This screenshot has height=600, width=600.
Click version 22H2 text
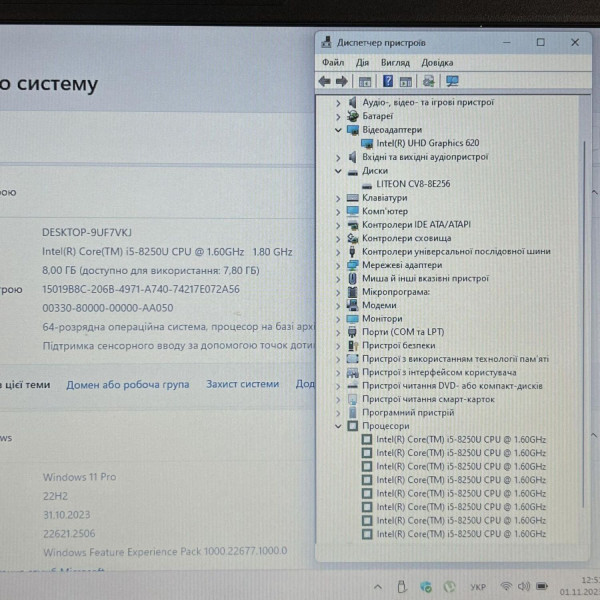click(x=55, y=496)
